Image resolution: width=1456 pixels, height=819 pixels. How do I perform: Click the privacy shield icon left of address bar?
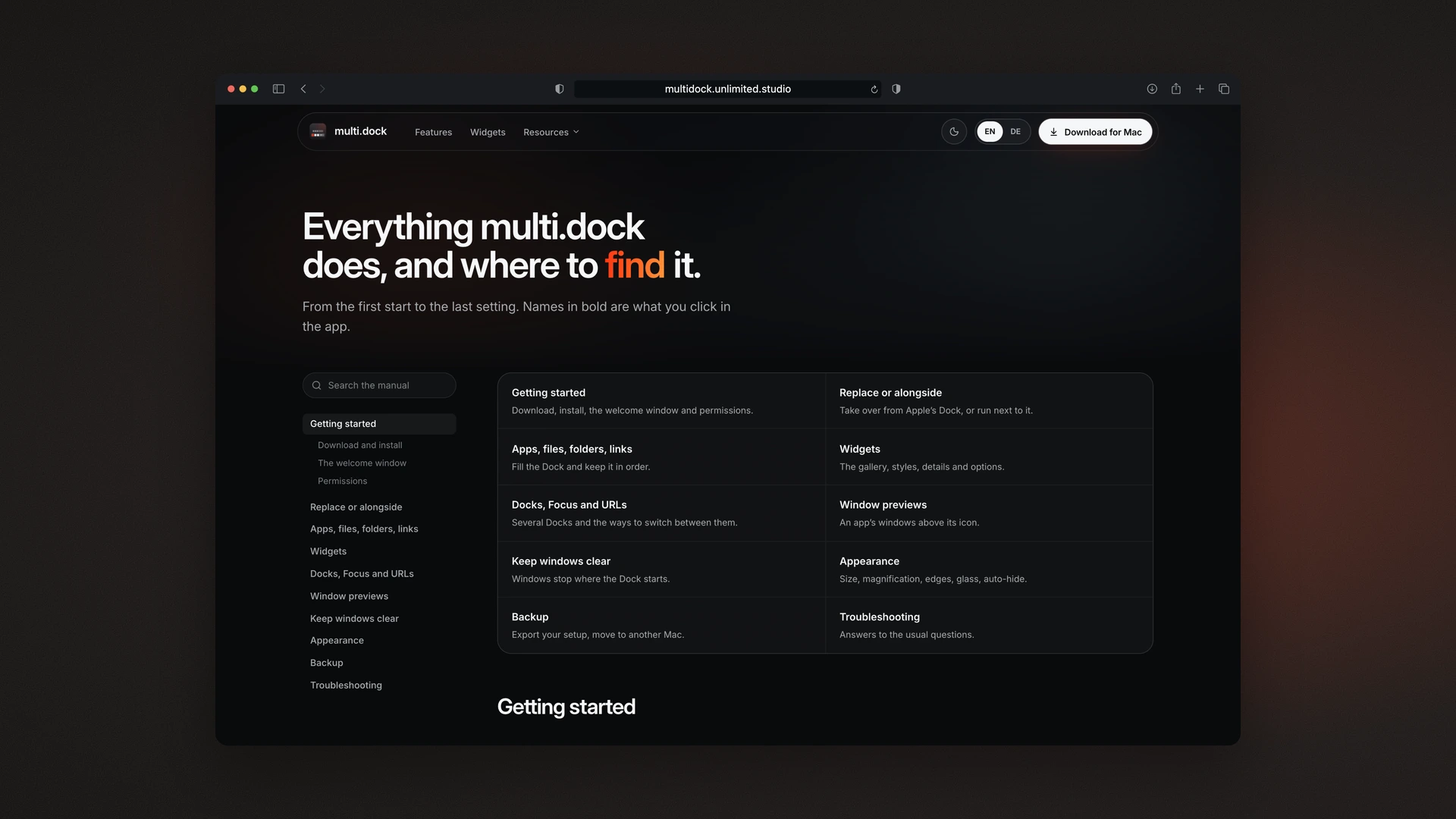[x=560, y=89]
